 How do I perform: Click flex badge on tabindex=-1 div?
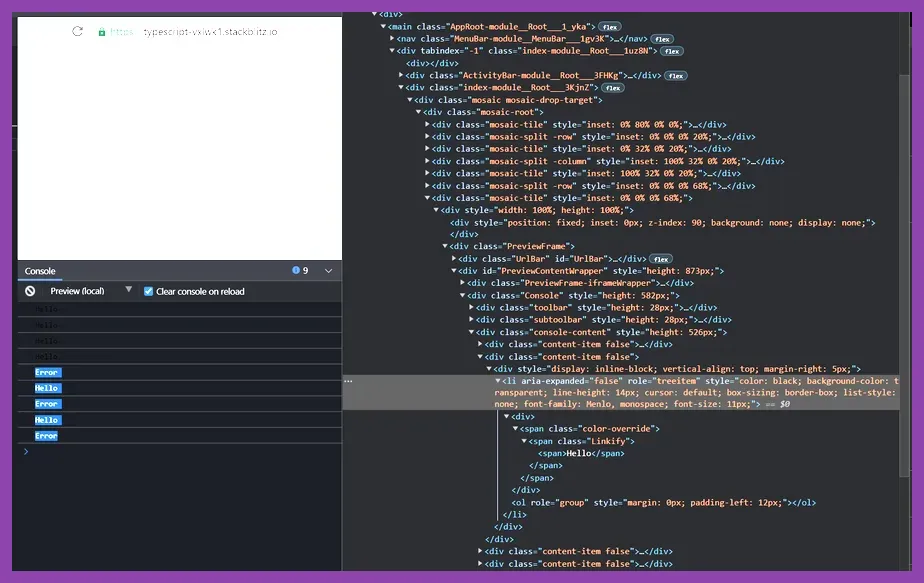672,51
